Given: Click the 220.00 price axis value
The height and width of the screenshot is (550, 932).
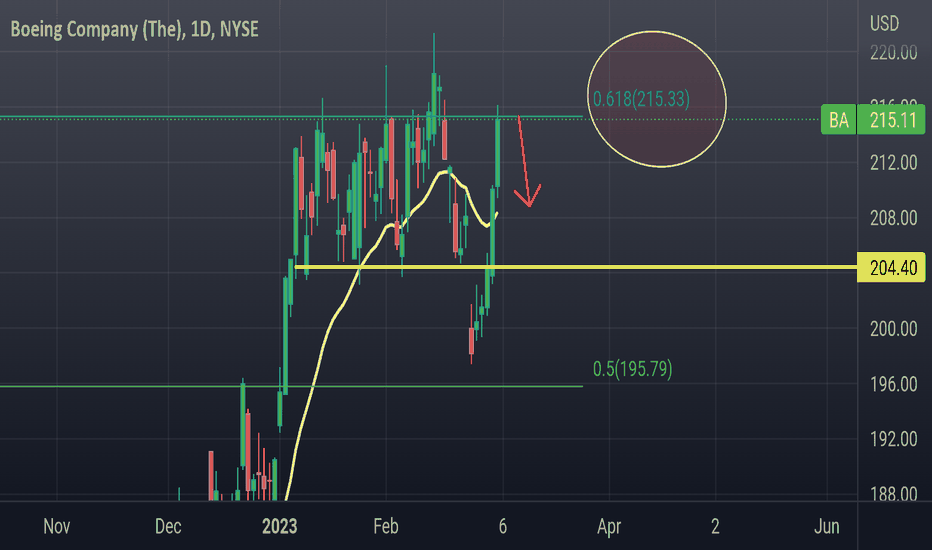Looking at the screenshot, I should 893,53.
